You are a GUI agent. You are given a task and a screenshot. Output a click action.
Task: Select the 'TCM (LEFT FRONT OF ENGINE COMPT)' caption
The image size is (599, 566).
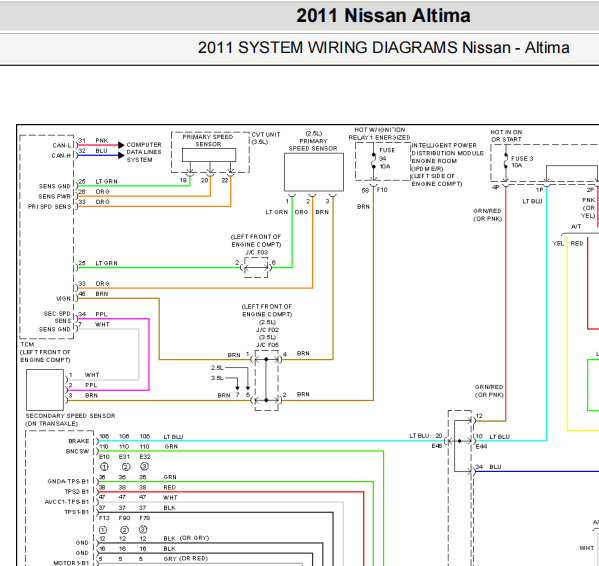[45, 352]
